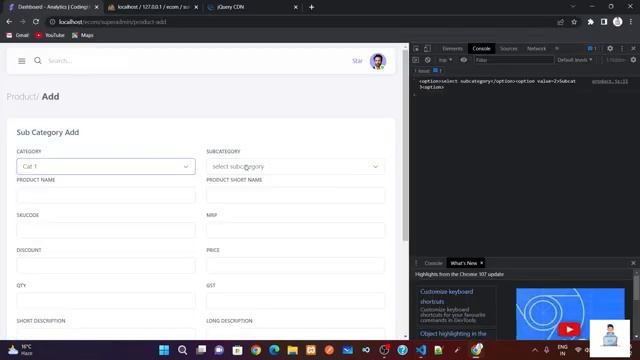Focus the QTY input field

[x=106, y=301]
